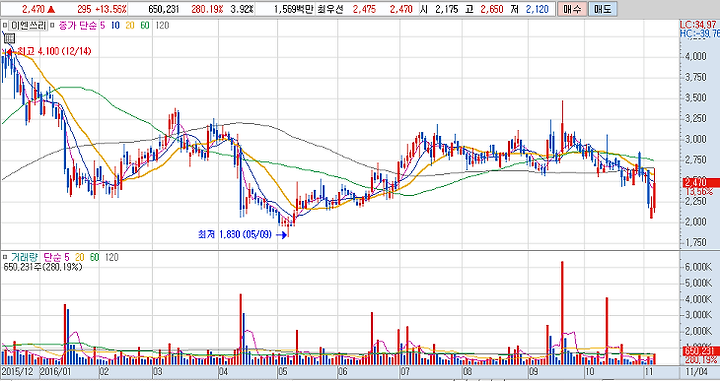Click the 4,000K volume axis label

(699, 299)
